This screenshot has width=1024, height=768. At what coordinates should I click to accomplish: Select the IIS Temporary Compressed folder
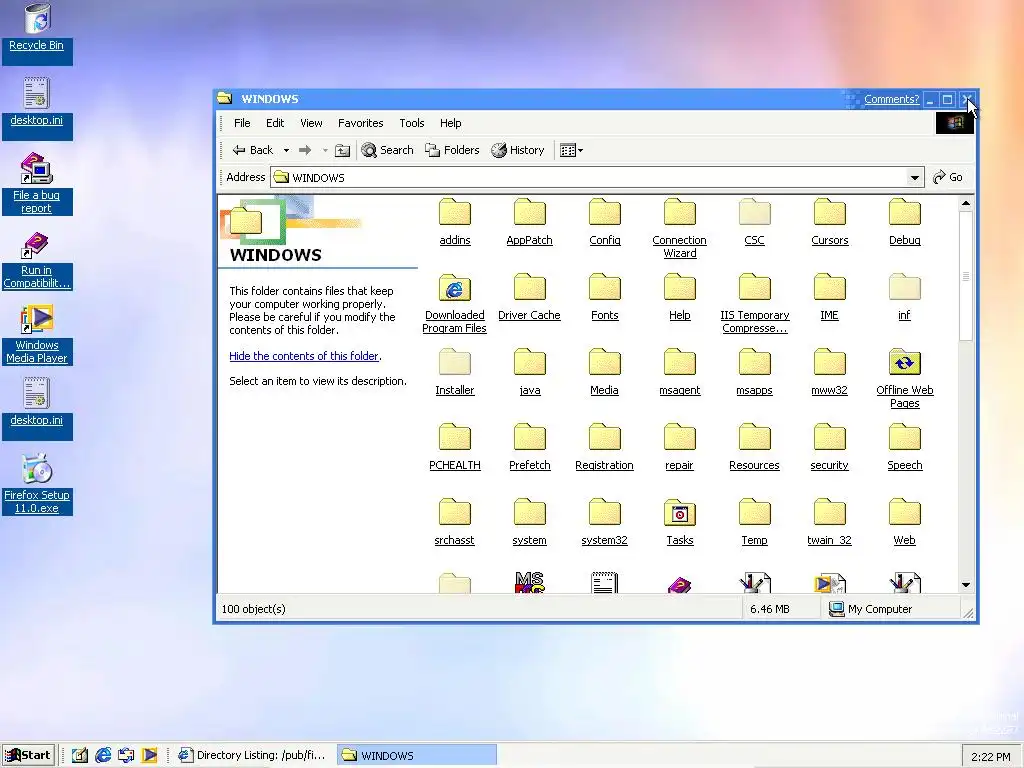[754, 303]
